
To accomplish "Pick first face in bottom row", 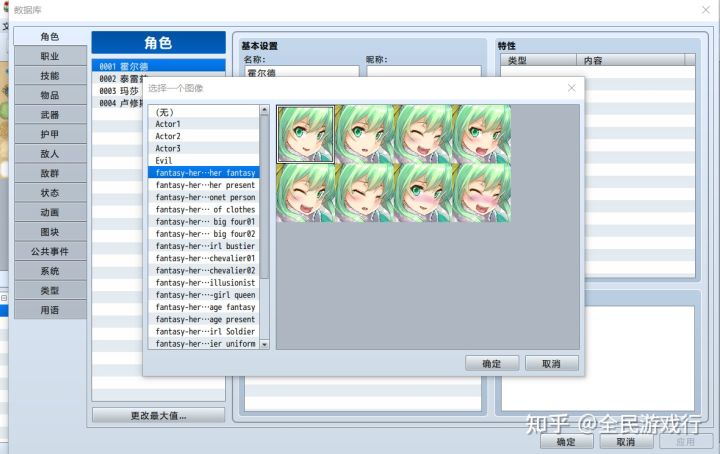I will [x=305, y=193].
